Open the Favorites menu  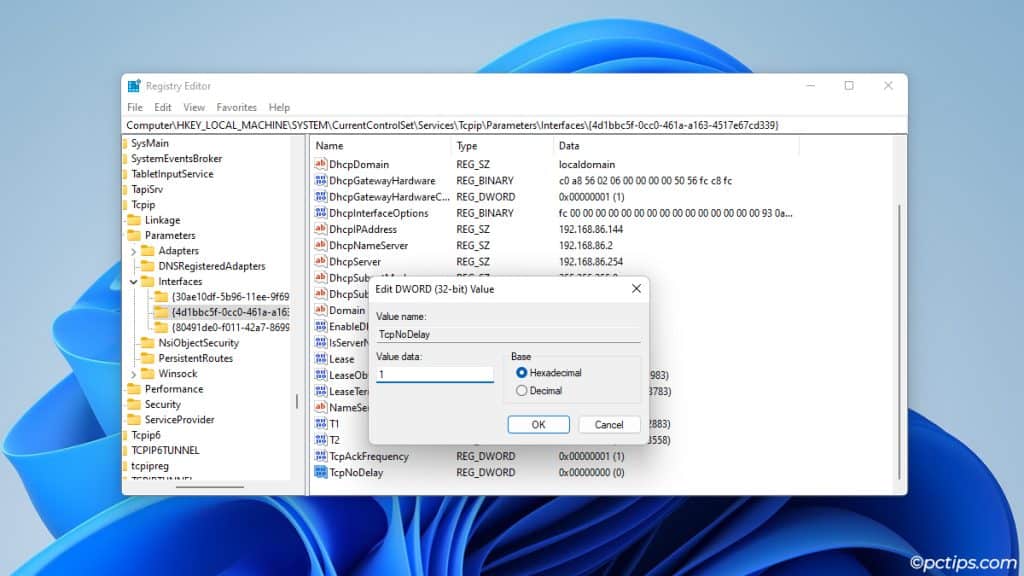(x=236, y=107)
